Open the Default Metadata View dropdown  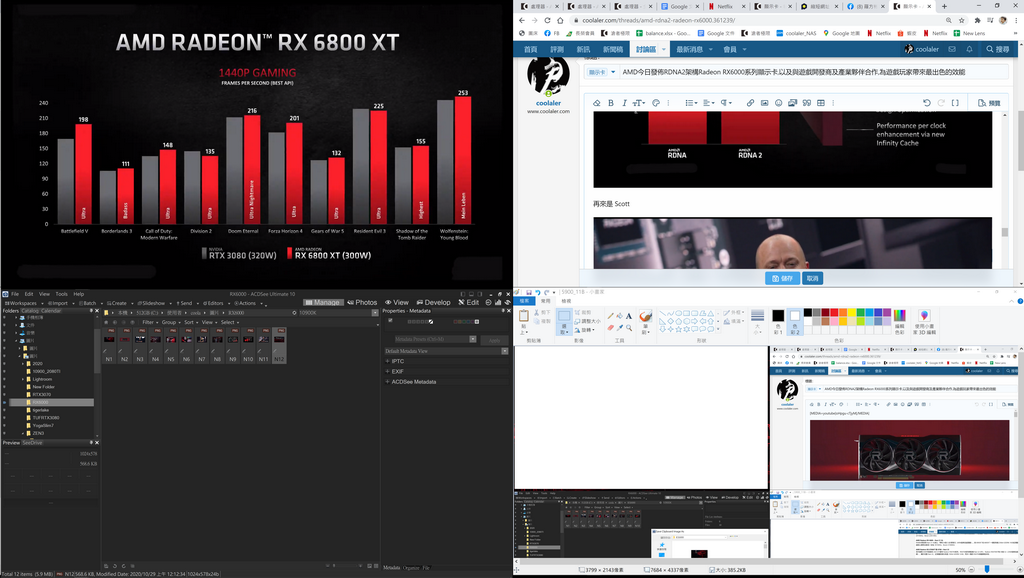tap(505, 351)
